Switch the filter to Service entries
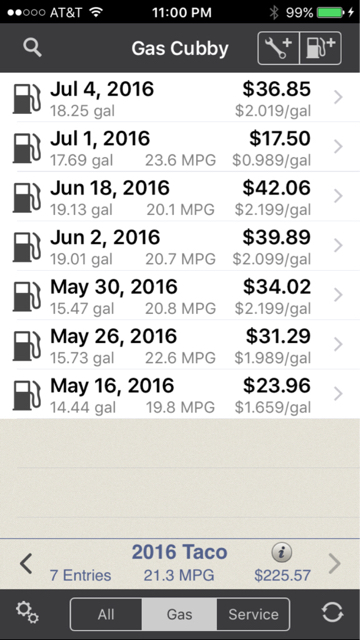Image resolution: width=360 pixels, height=640 pixels. point(253,614)
